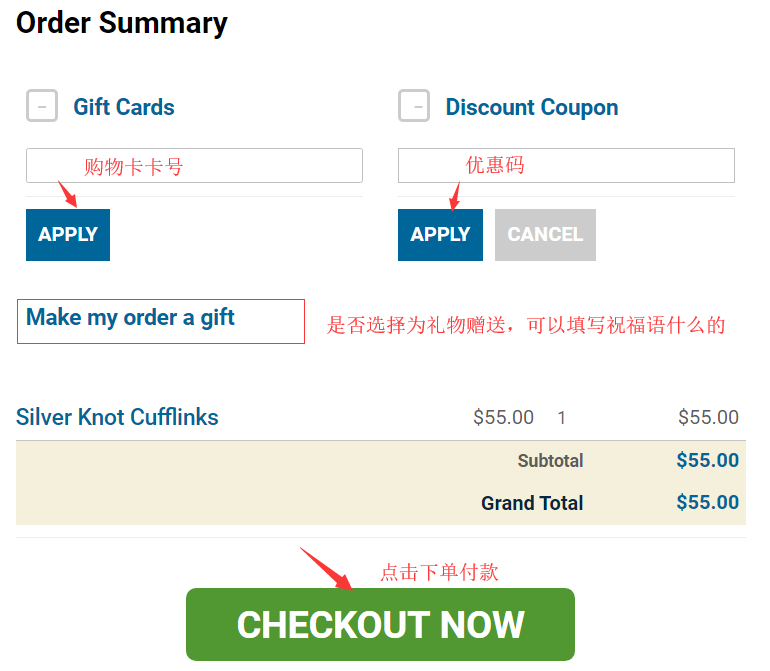Click the cufflinks line total price
The width and height of the screenshot is (770, 671).
pyautogui.click(x=708, y=418)
